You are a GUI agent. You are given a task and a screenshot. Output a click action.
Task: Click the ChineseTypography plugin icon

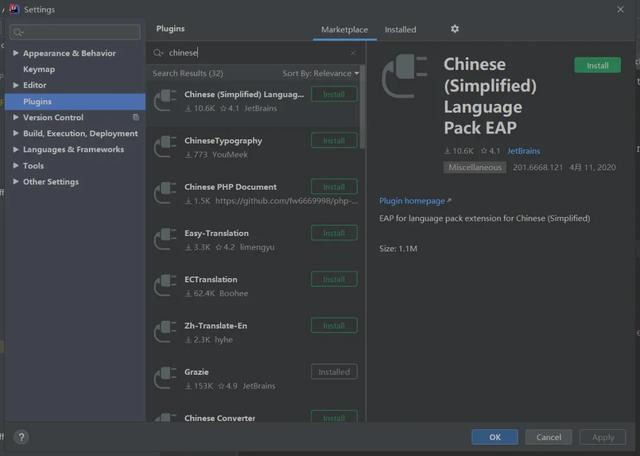(x=165, y=147)
